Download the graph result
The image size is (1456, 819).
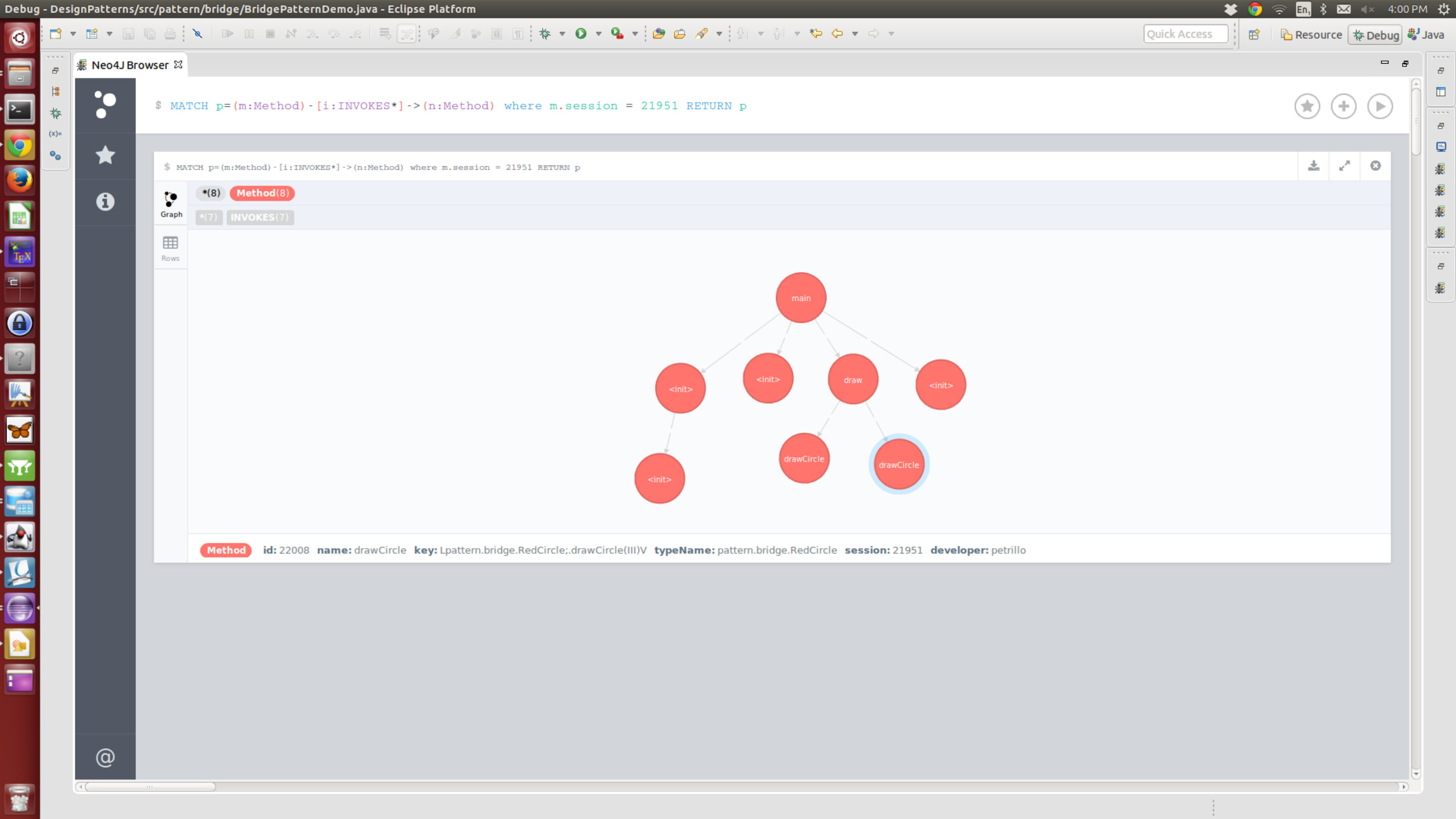pos(1314,165)
